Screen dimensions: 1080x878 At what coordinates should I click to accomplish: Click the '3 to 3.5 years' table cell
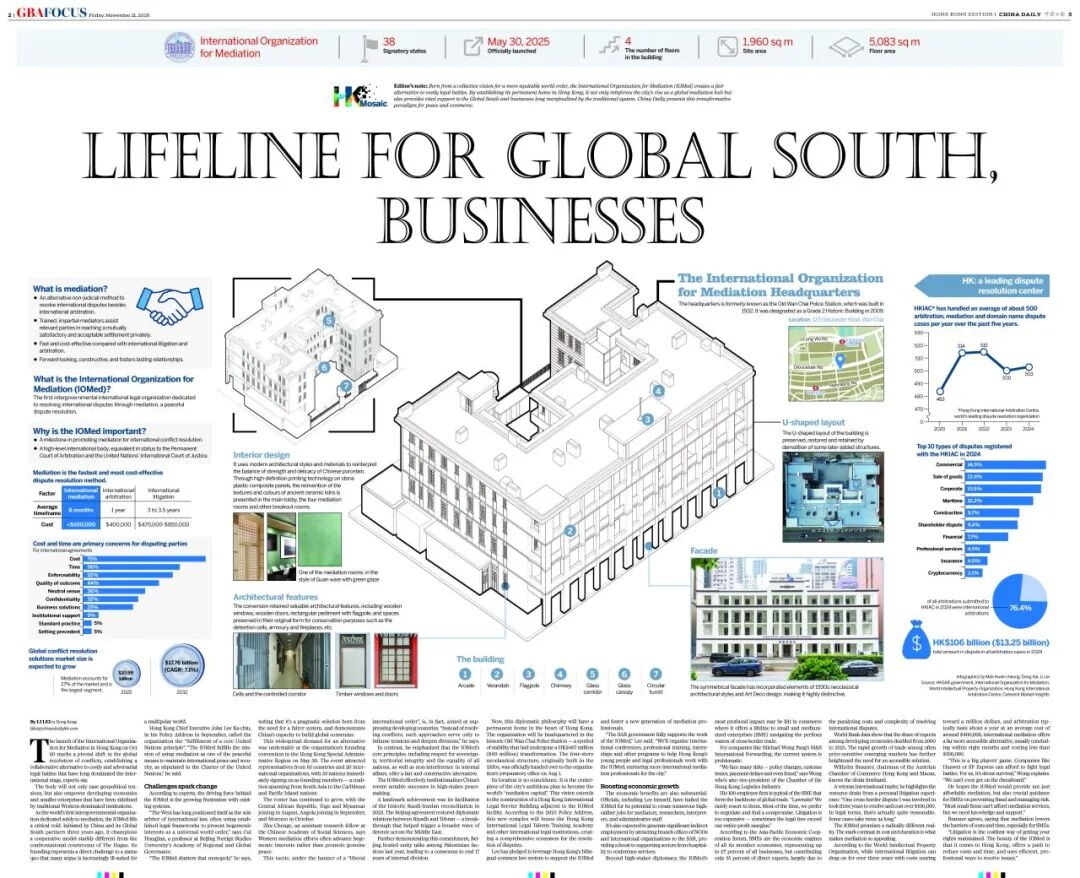163,510
